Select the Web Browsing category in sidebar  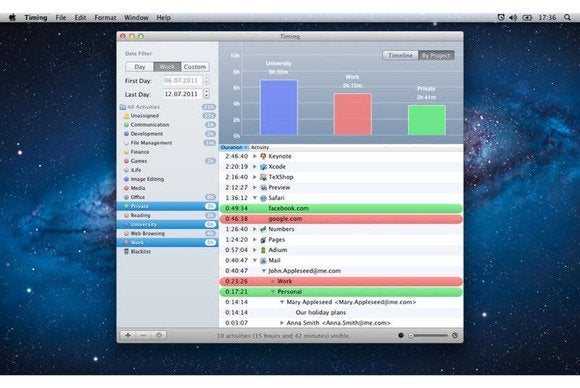click(x=168, y=233)
